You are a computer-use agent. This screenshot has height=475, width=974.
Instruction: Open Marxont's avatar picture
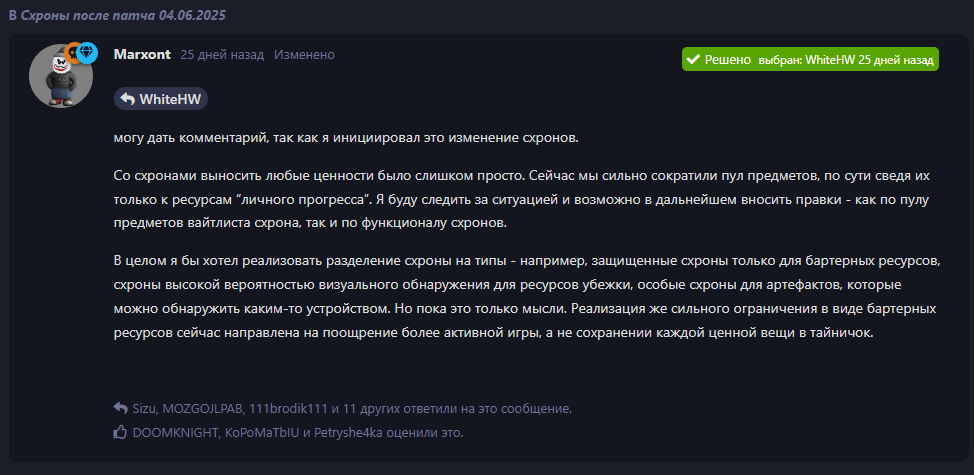pos(60,78)
